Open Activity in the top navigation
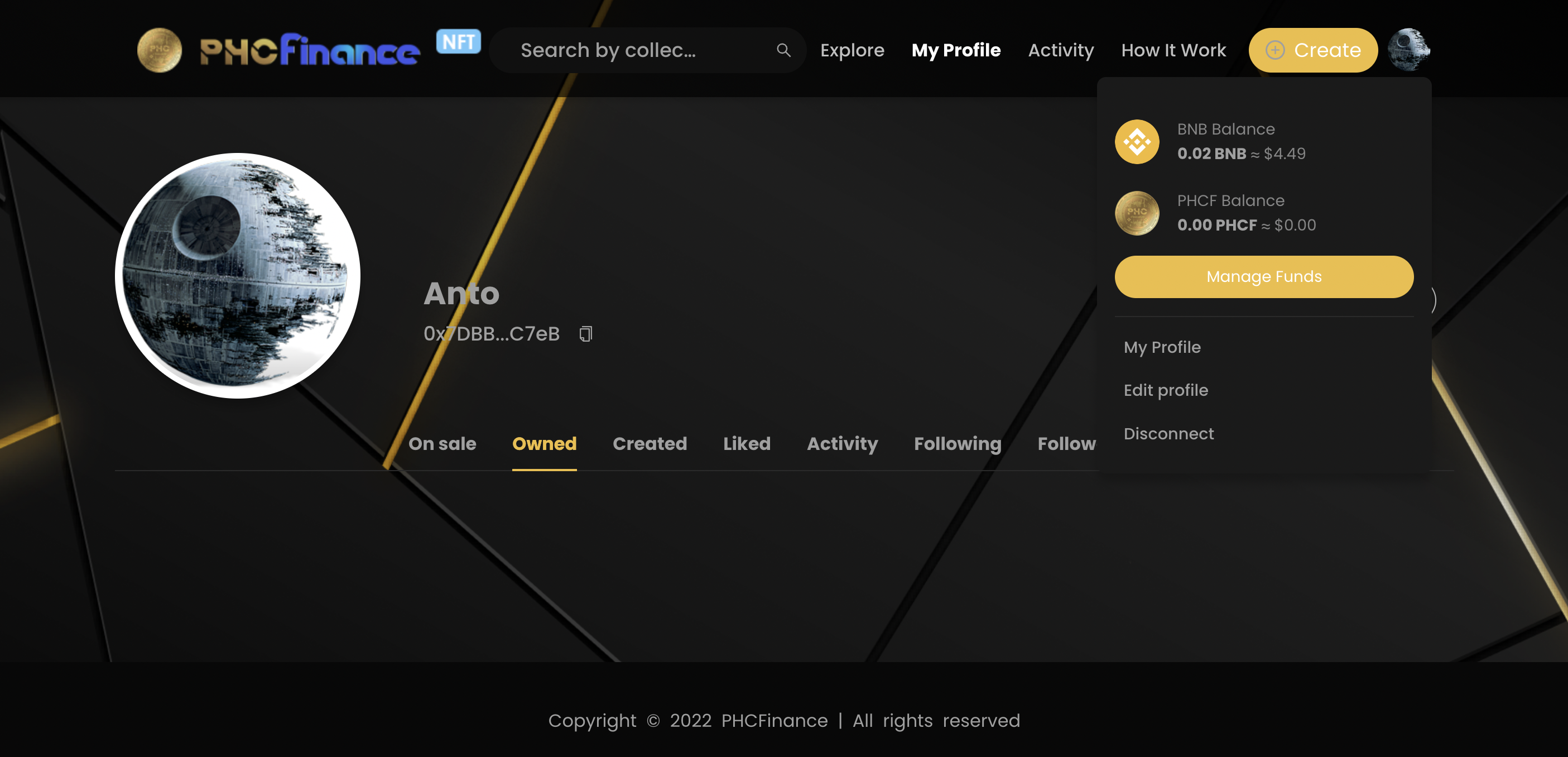1568x757 pixels. coord(1060,50)
